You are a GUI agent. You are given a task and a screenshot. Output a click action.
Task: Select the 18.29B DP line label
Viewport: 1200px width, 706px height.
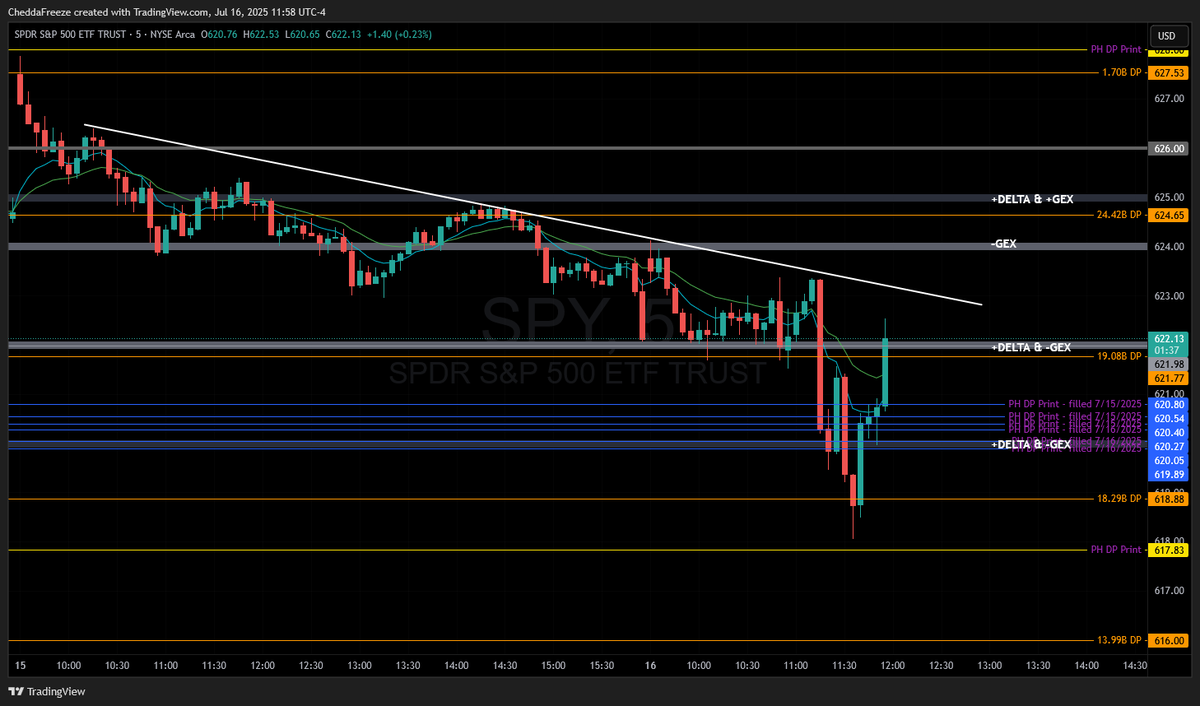point(1119,498)
